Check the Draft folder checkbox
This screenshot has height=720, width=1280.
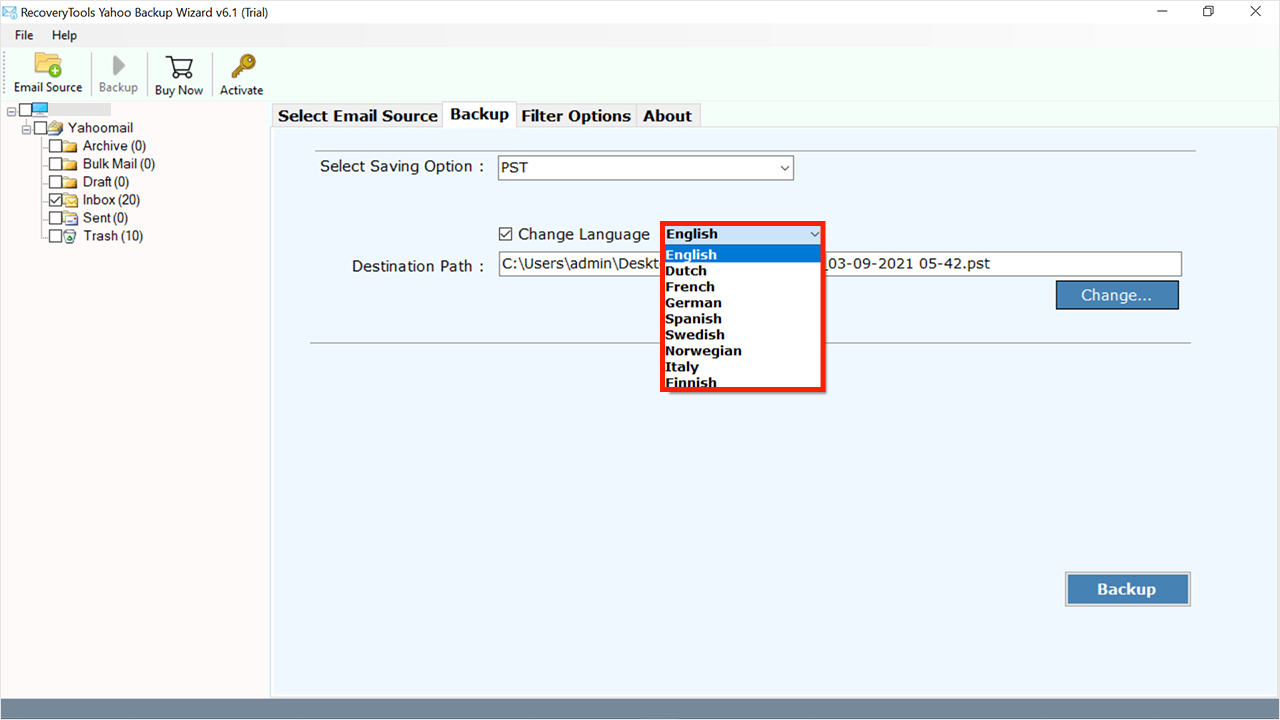pos(55,182)
